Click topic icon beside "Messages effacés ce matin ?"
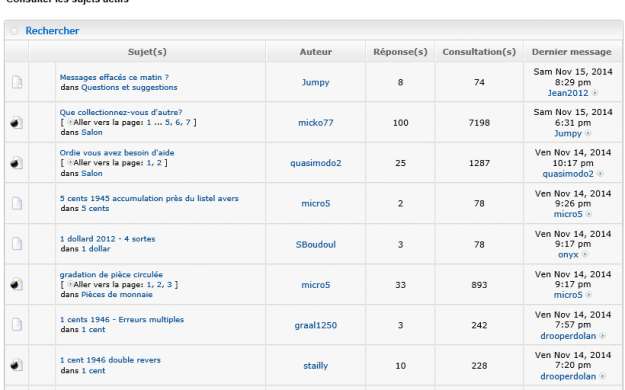 17,82
